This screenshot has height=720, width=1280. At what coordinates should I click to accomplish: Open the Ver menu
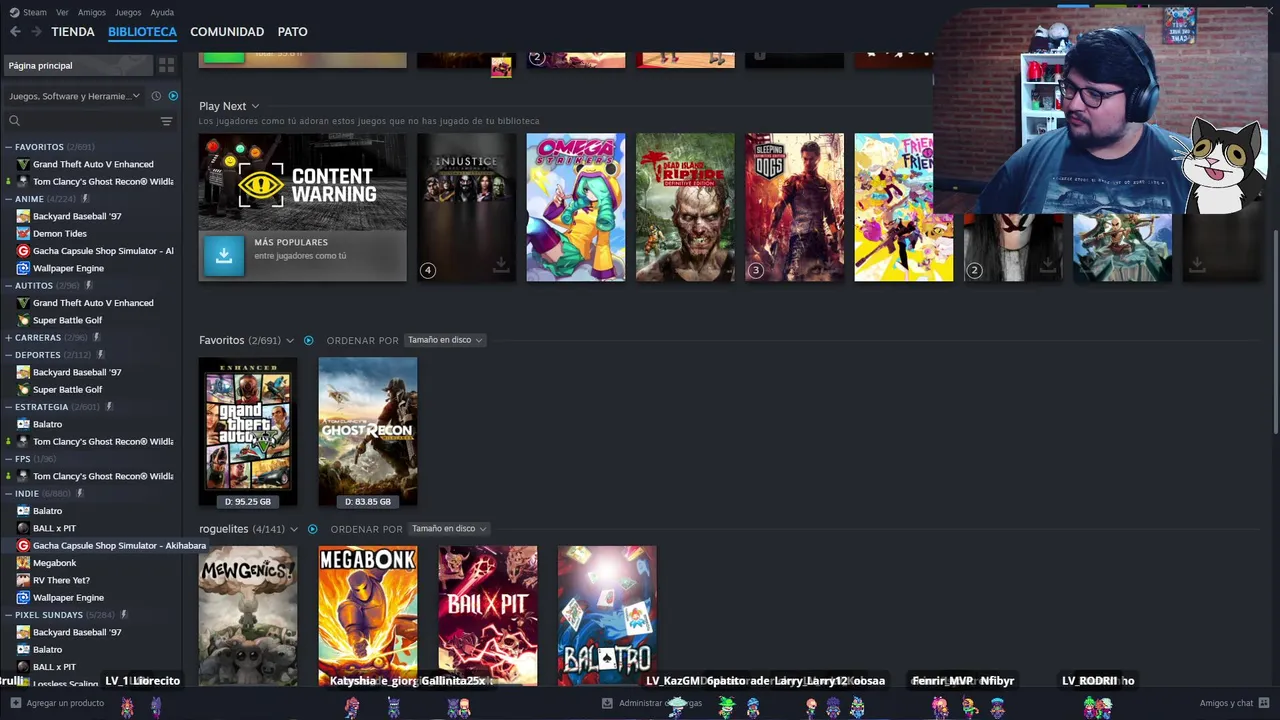[x=62, y=12]
